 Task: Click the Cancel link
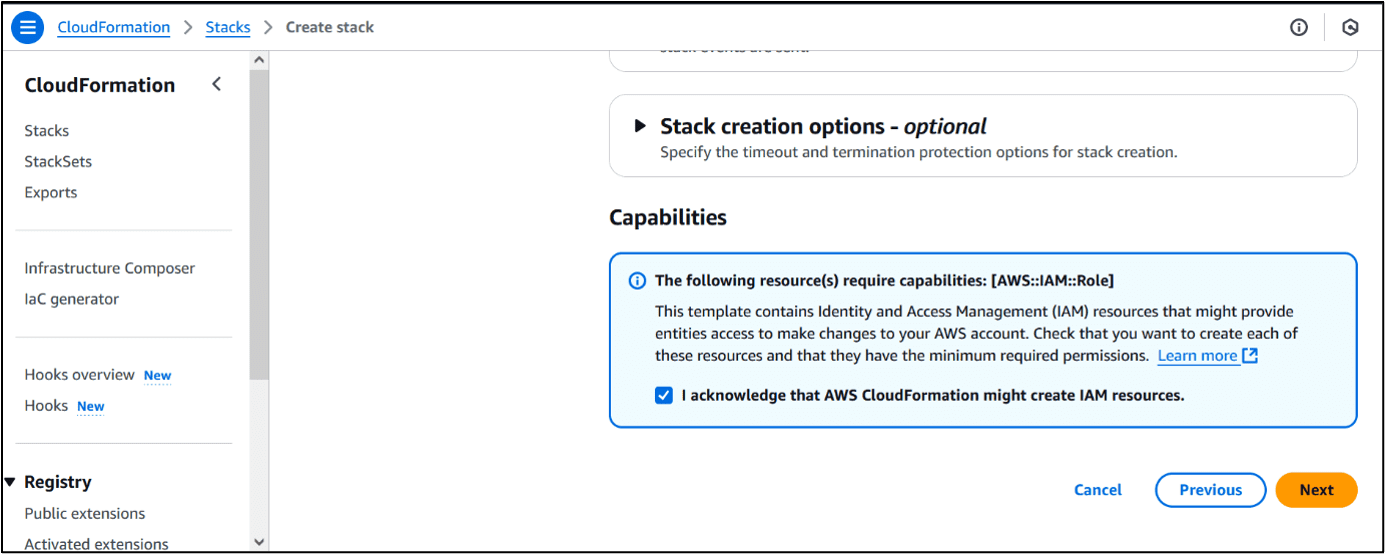[x=1098, y=490]
